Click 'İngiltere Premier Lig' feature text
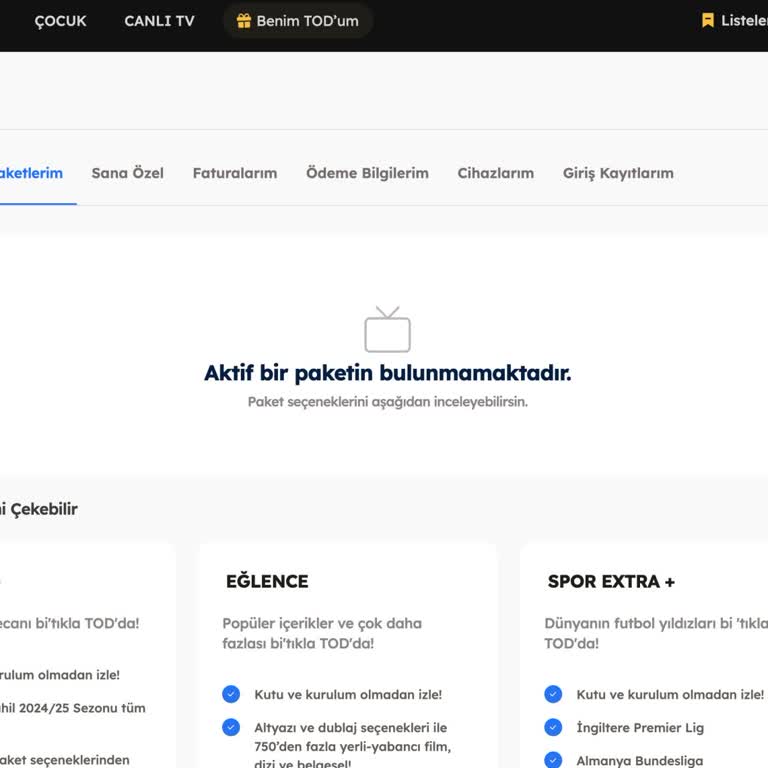This screenshot has height=768, width=768. click(640, 727)
